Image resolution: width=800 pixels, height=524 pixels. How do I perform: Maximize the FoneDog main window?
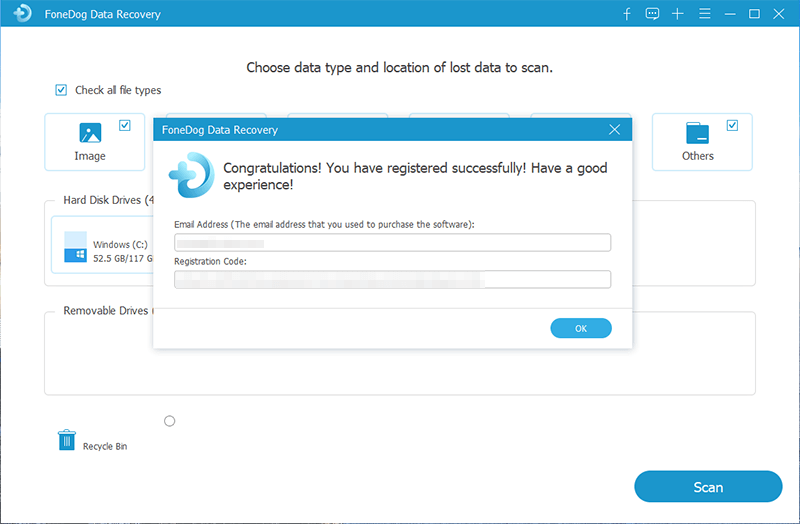pyautogui.click(x=754, y=14)
